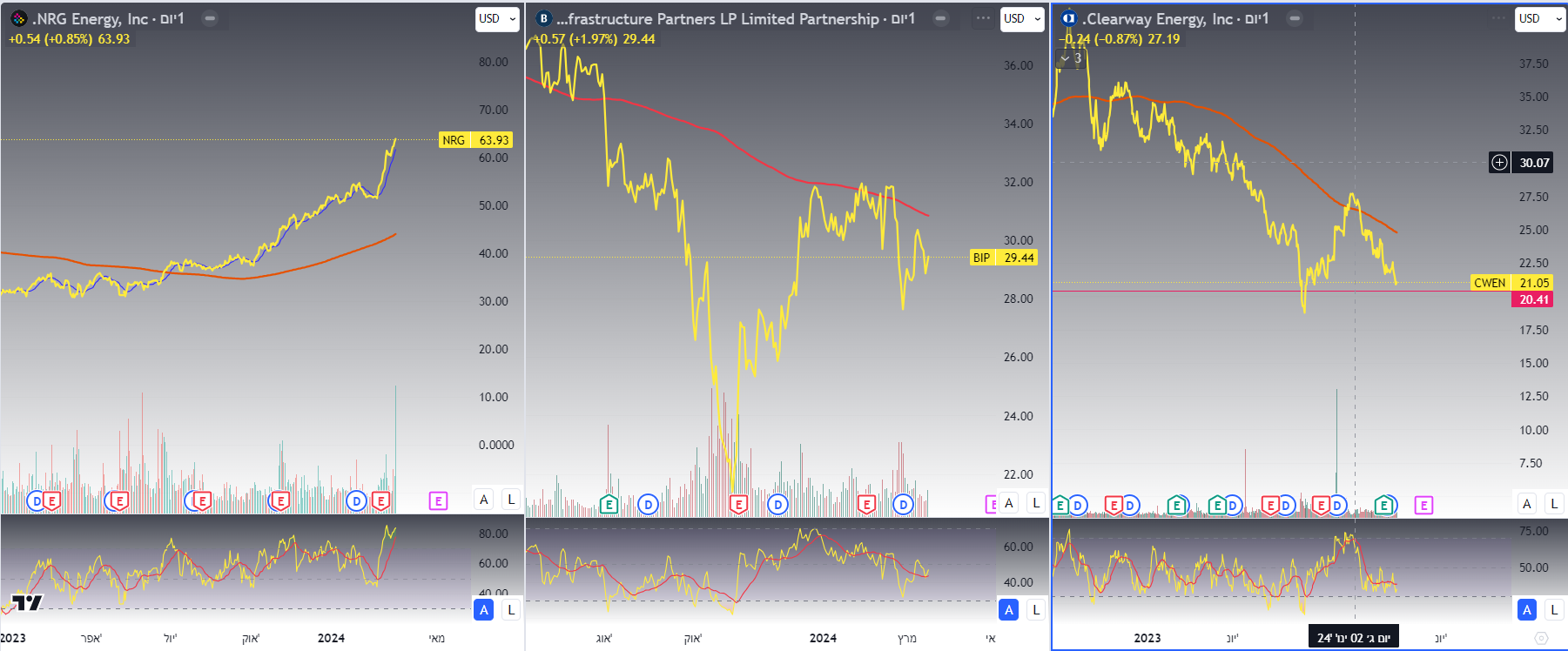Click the 2024 label on the time axis
1568x651 pixels.
click(x=330, y=638)
